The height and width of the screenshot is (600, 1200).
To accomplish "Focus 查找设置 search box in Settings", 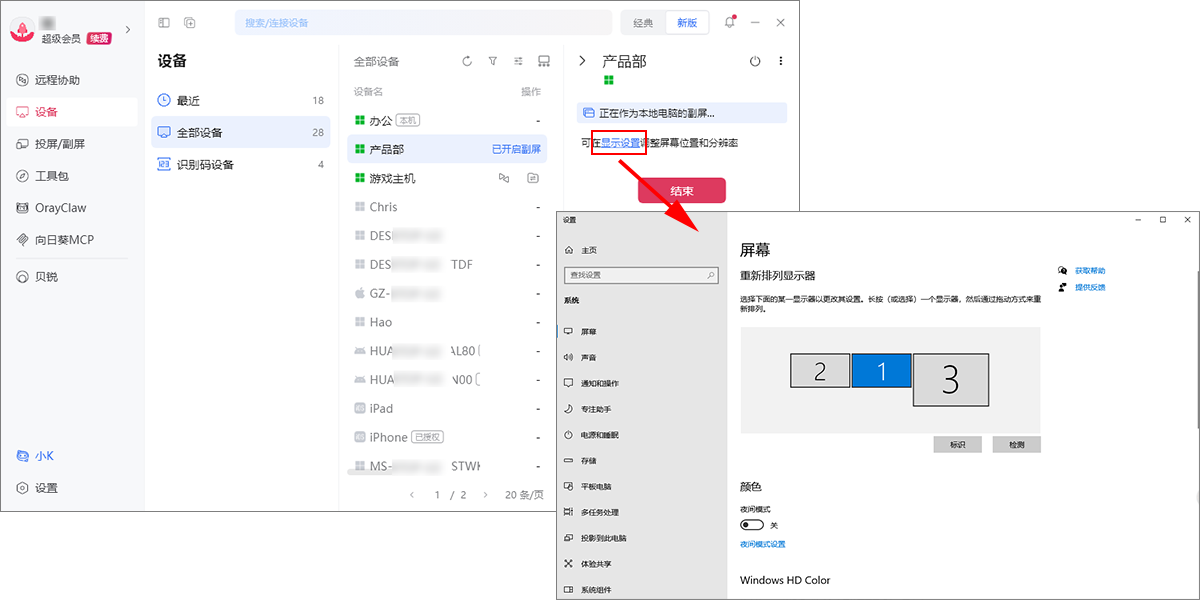I will [x=641, y=275].
